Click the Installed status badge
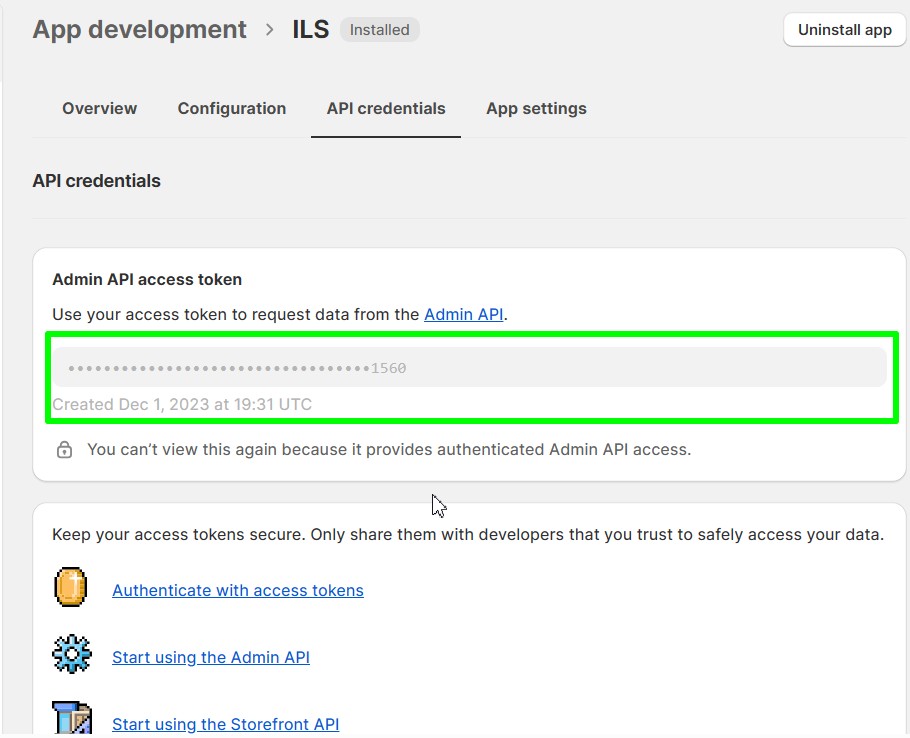This screenshot has width=910, height=738. pos(379,30)
